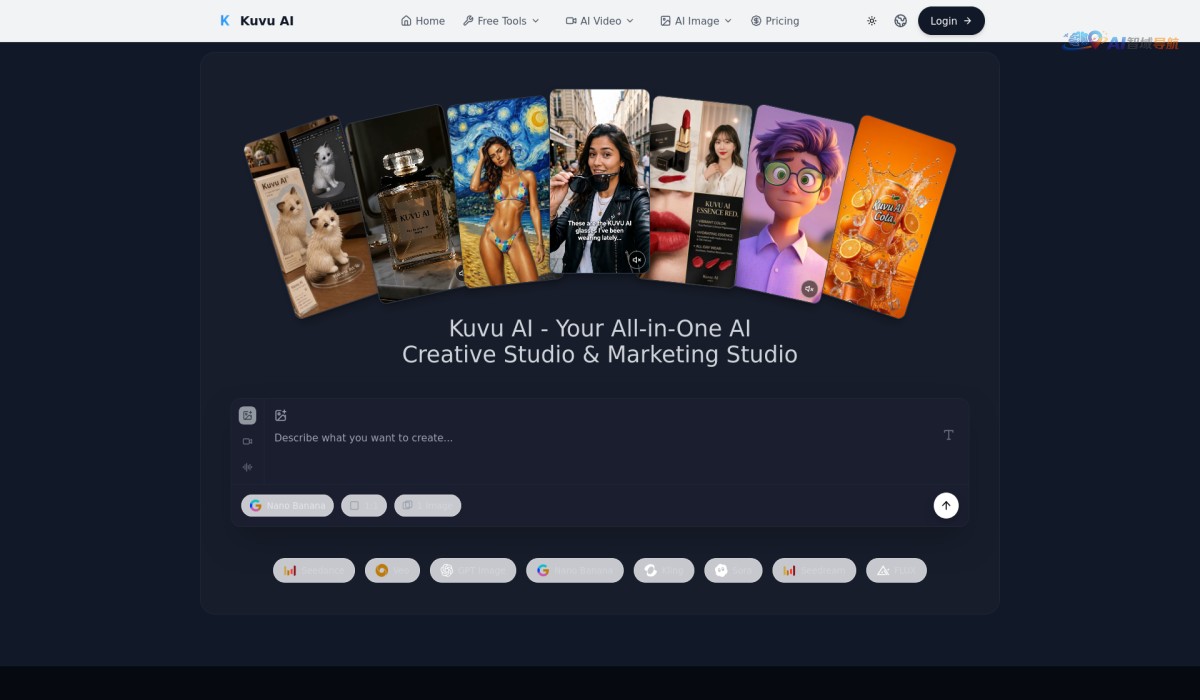Viewport: 1200px width, 700px height.
Task: Unmute the purple-haired cartoon boy video
Action: (x=809, y=289)
